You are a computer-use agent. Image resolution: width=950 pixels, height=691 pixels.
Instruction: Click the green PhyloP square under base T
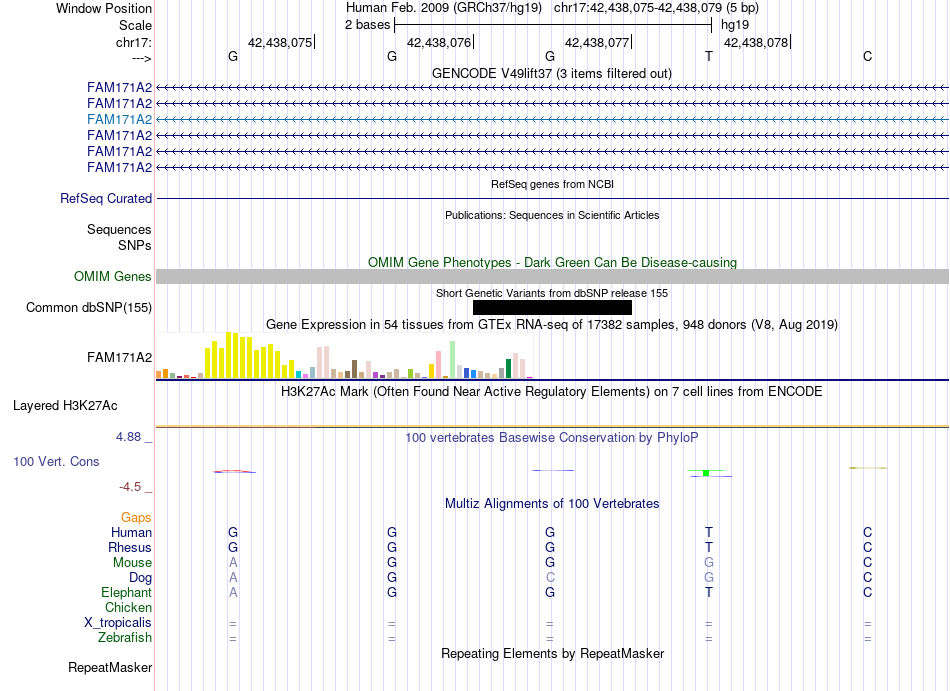point(706,473)
